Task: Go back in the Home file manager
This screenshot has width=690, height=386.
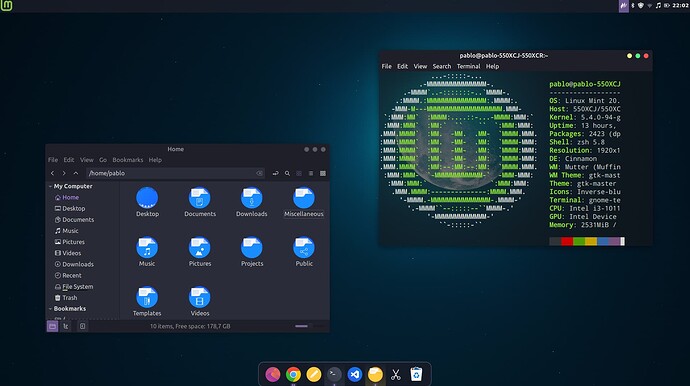Action: 52,173
